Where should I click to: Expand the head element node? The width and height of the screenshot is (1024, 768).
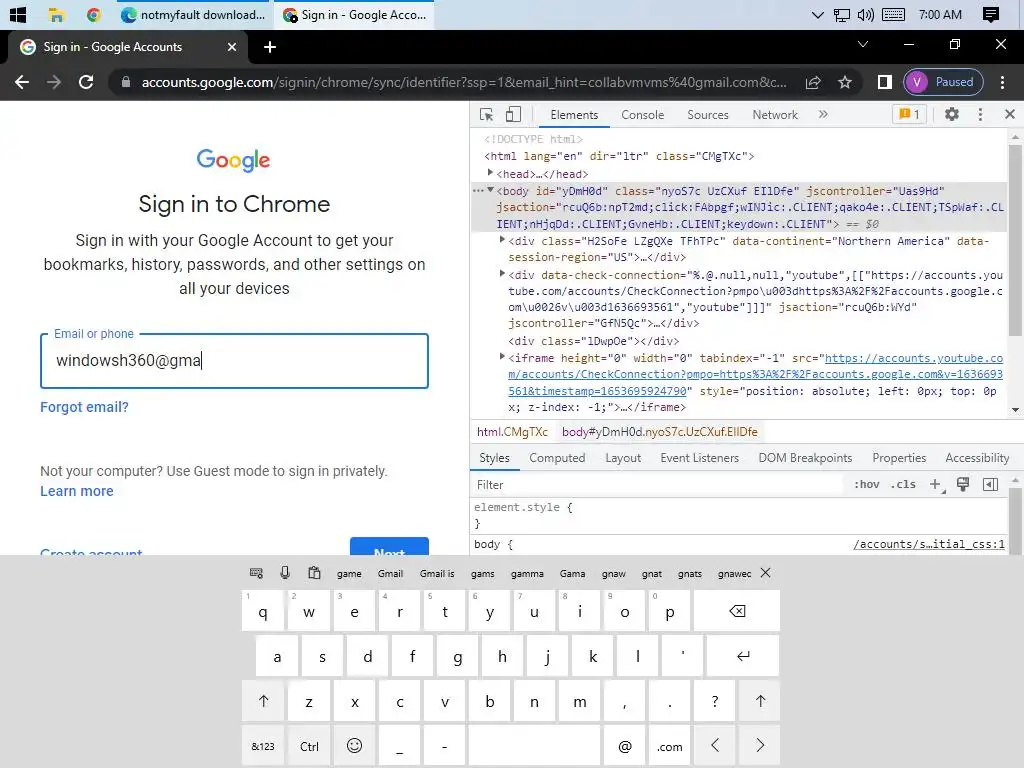(490, 172)
